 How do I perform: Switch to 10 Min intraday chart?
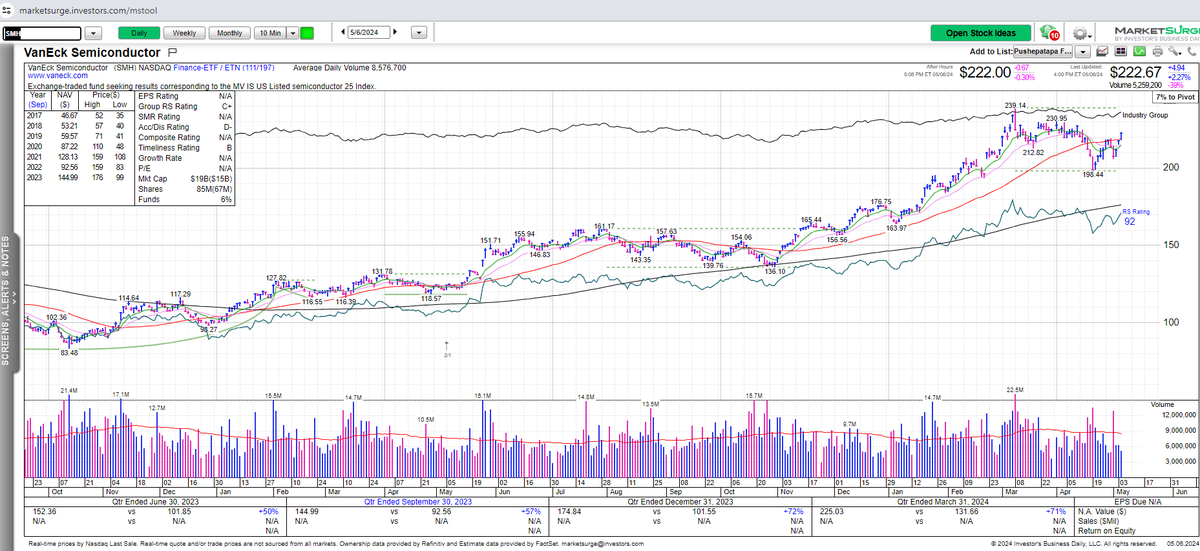(x=270, y=33)
